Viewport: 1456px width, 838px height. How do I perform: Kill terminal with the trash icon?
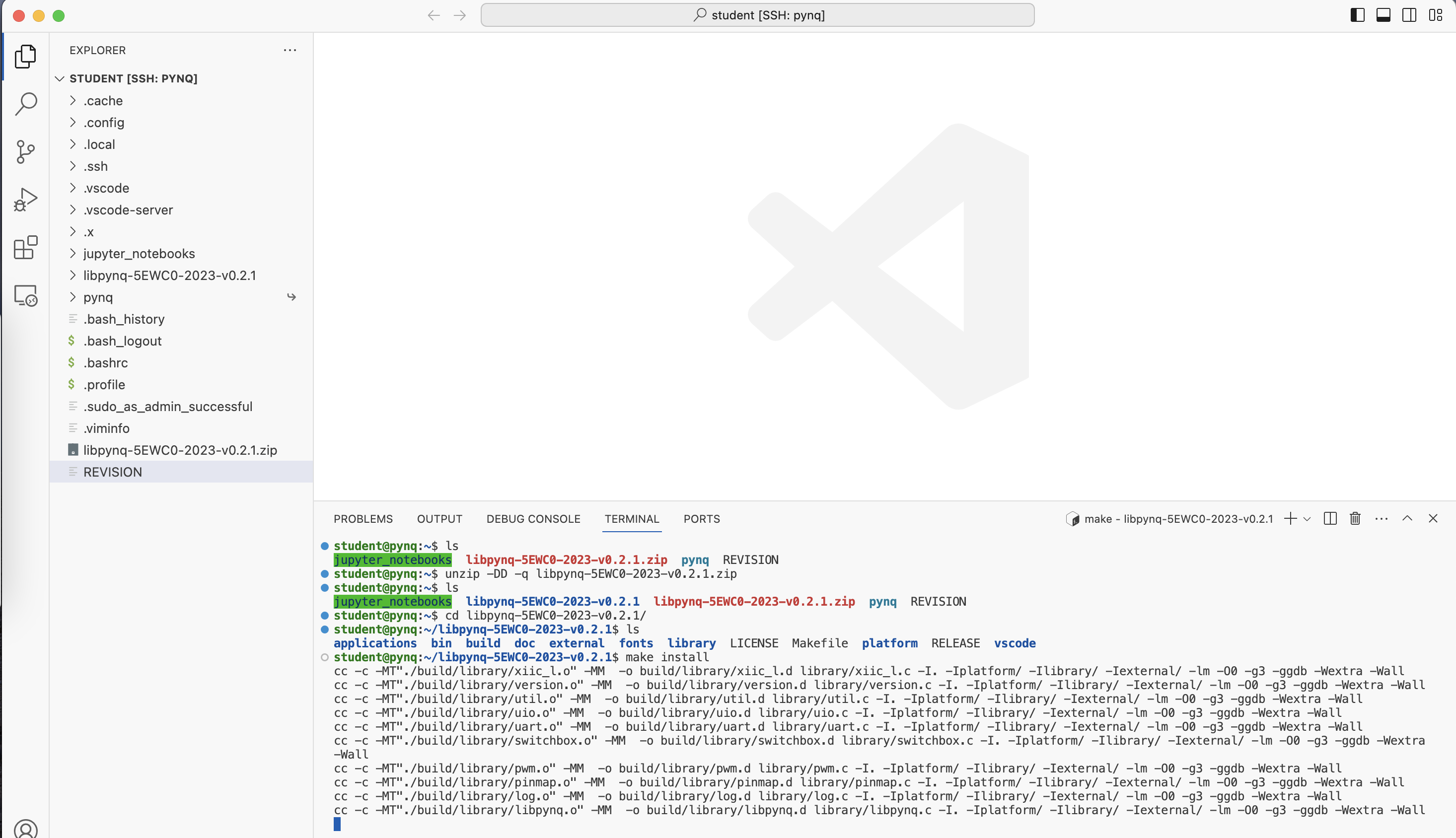click(x=1355, y=519)
